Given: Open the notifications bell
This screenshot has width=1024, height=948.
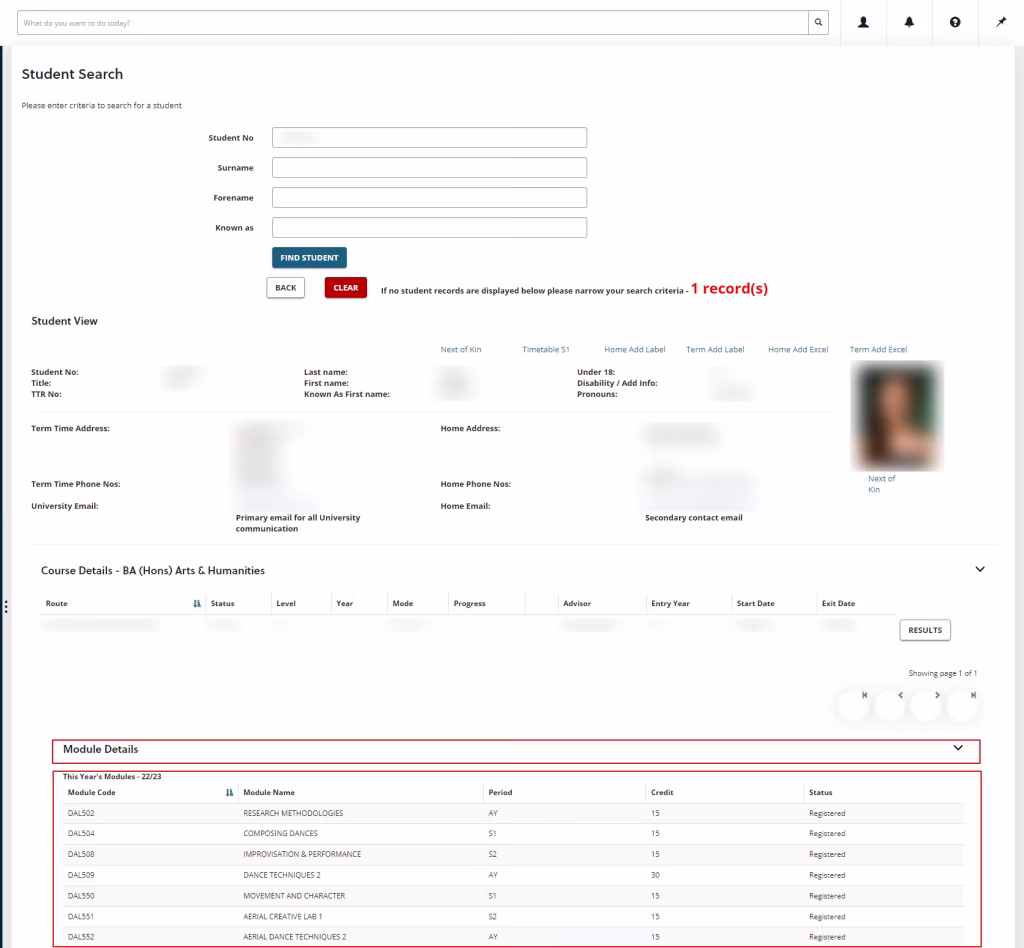Looking at the screenshot, I should click(x=909, y=22).
